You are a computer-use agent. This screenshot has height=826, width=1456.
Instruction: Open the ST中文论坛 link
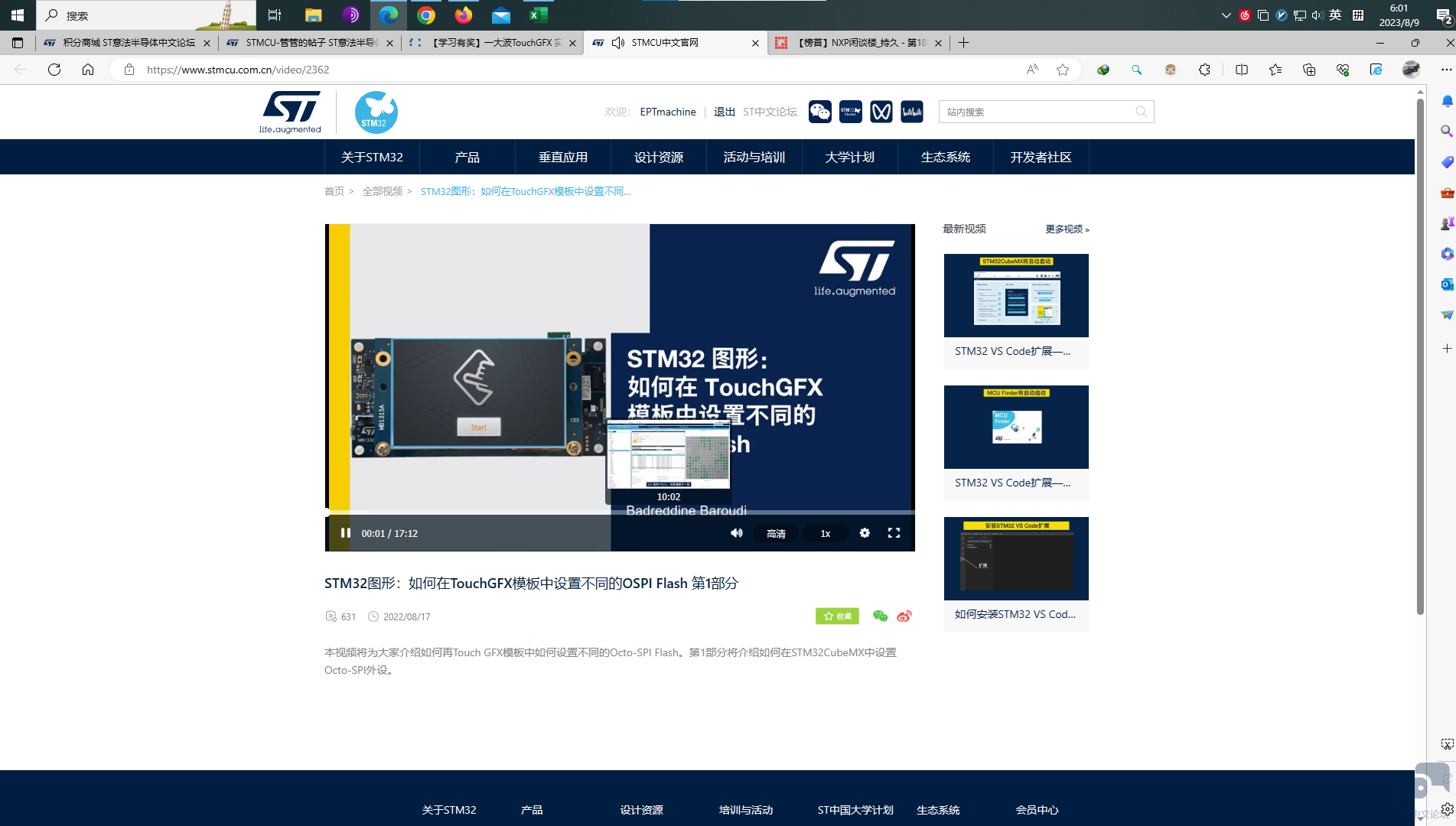[770, 112]
